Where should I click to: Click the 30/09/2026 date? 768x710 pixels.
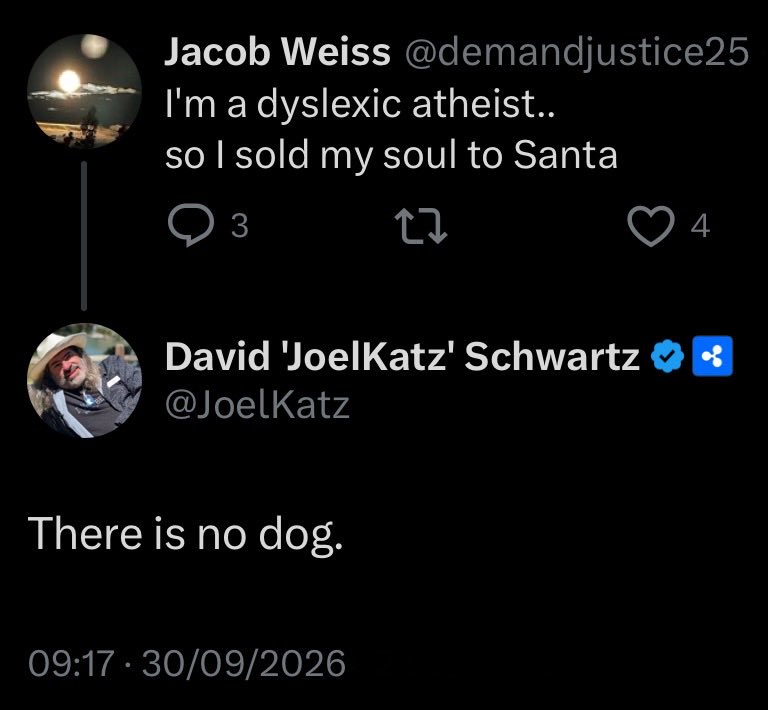pyautogui.click(x=244, y=663)
